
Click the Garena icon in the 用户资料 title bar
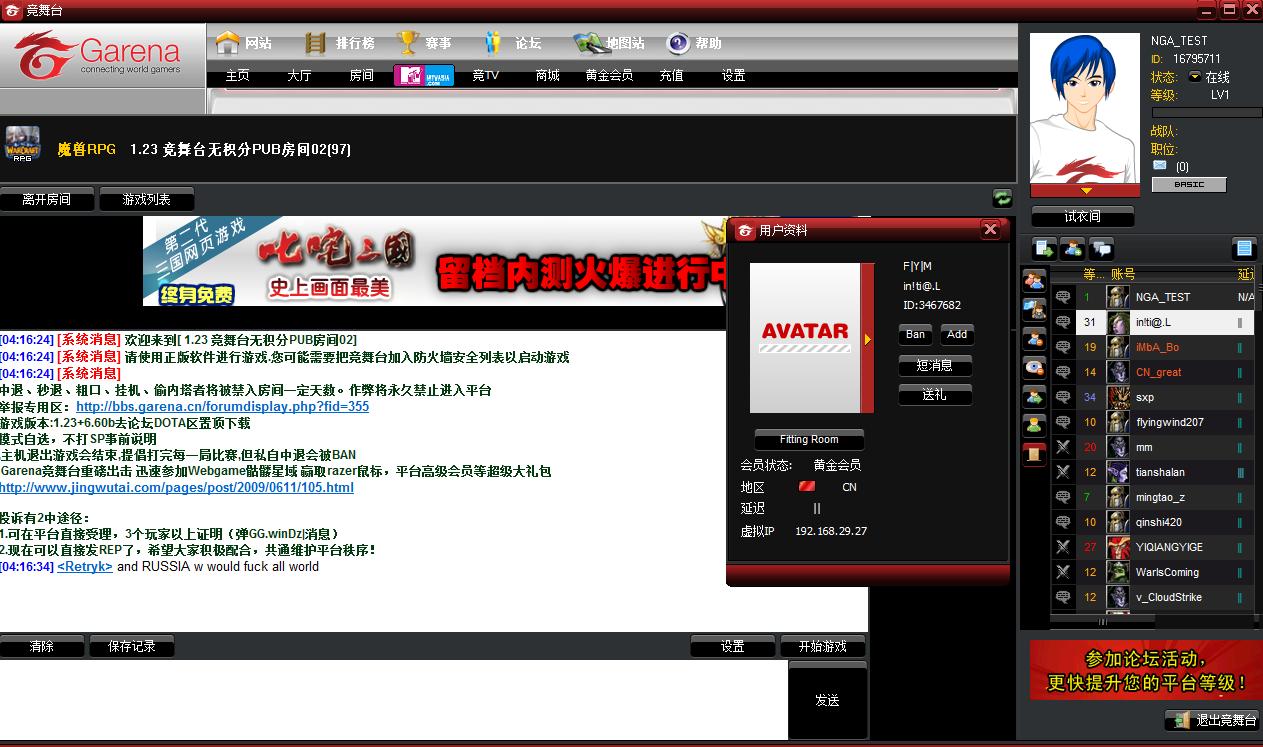point(744,231)
